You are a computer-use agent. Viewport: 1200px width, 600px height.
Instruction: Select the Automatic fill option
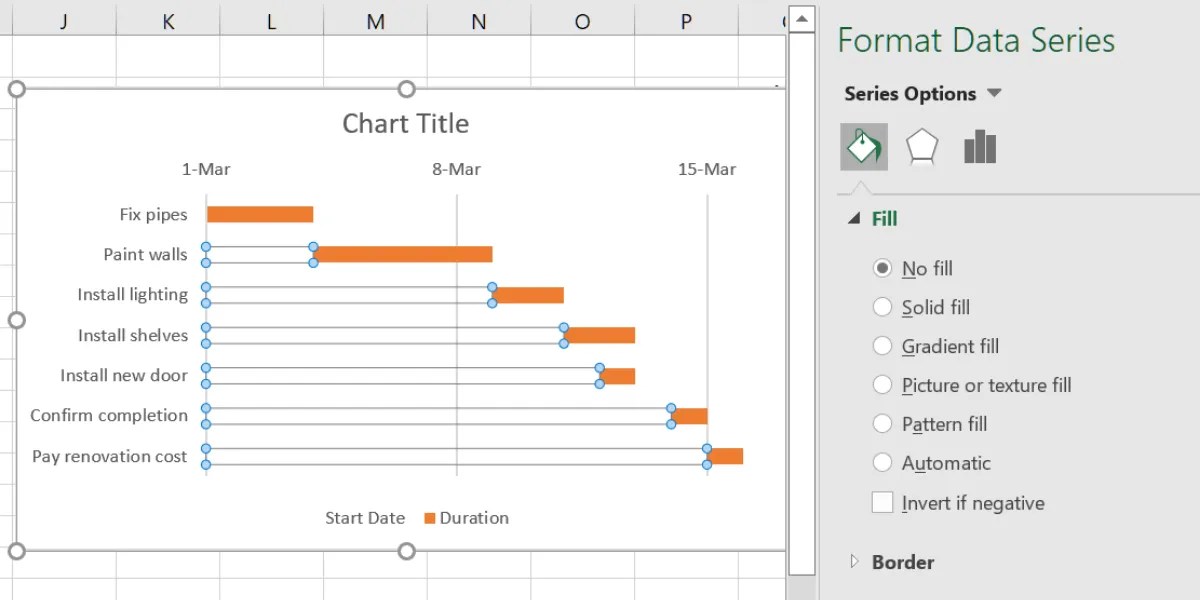(x=884, y=463)
